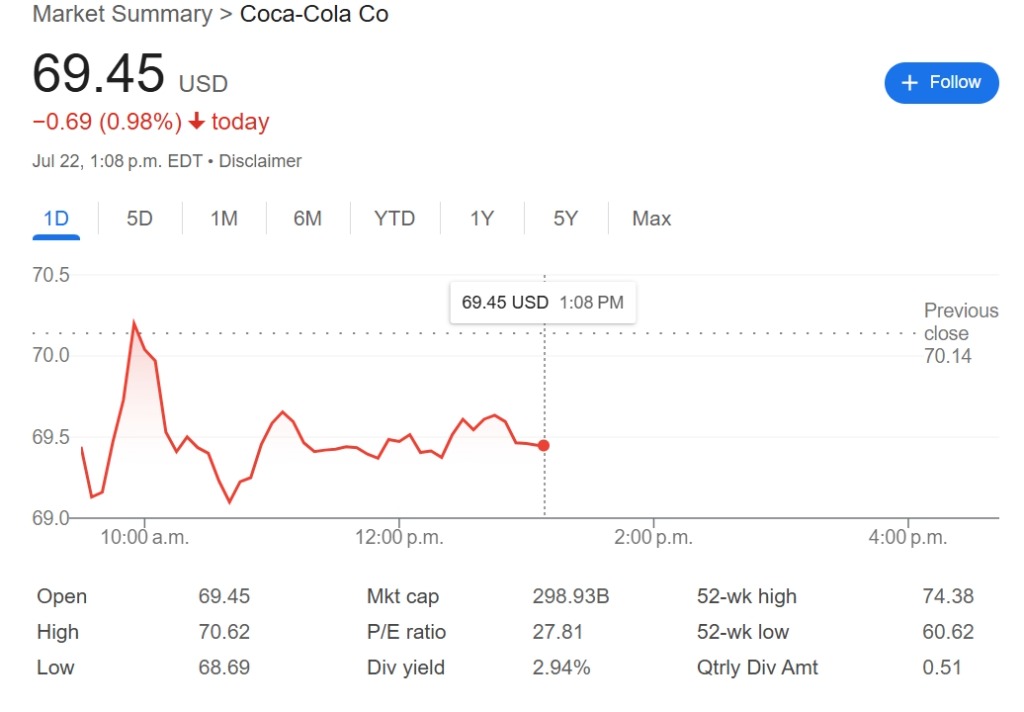
Task: Open the Disclaimer link
Action: click(260, 161)
